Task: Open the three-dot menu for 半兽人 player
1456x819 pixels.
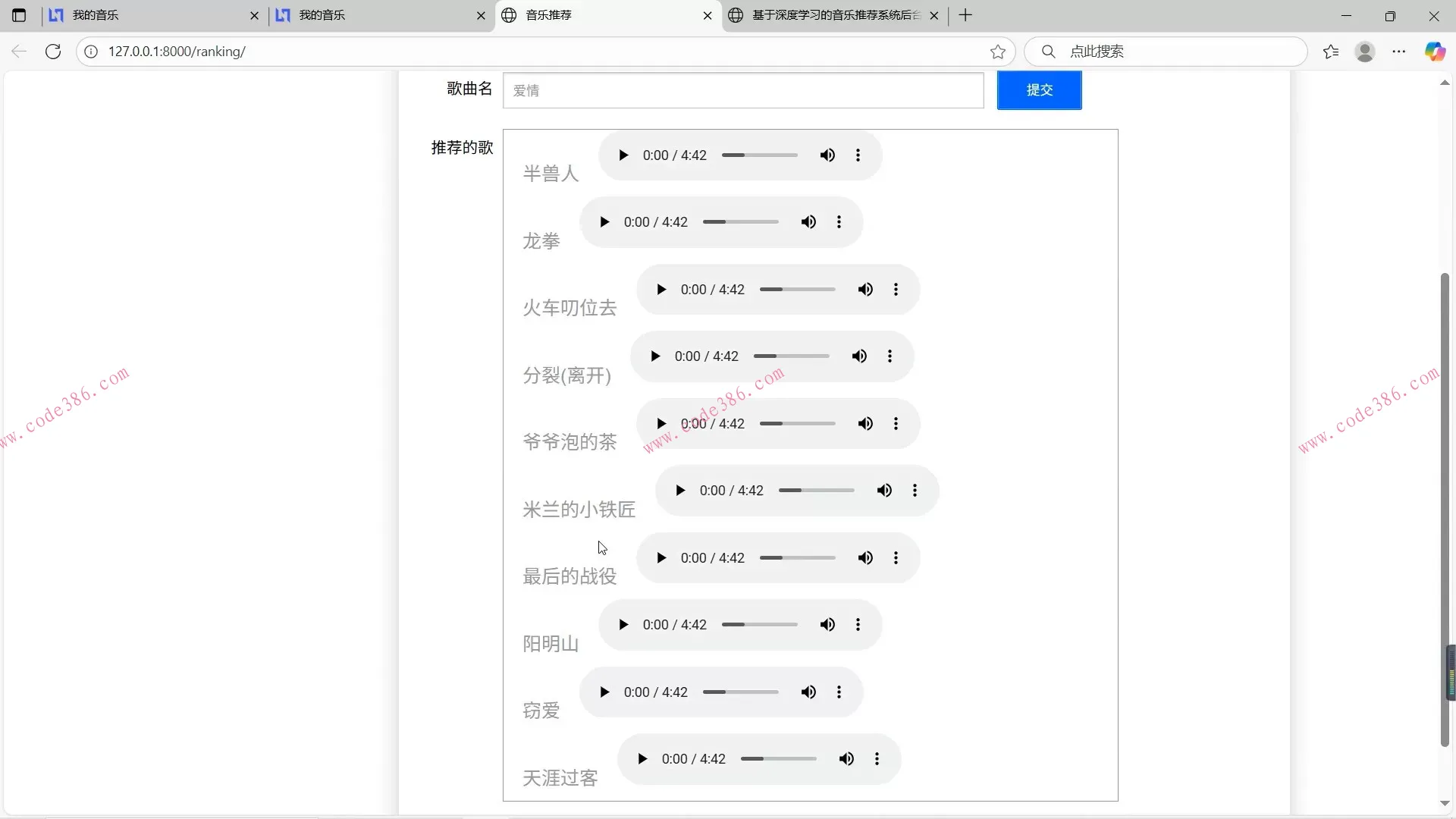Action: 858,155
